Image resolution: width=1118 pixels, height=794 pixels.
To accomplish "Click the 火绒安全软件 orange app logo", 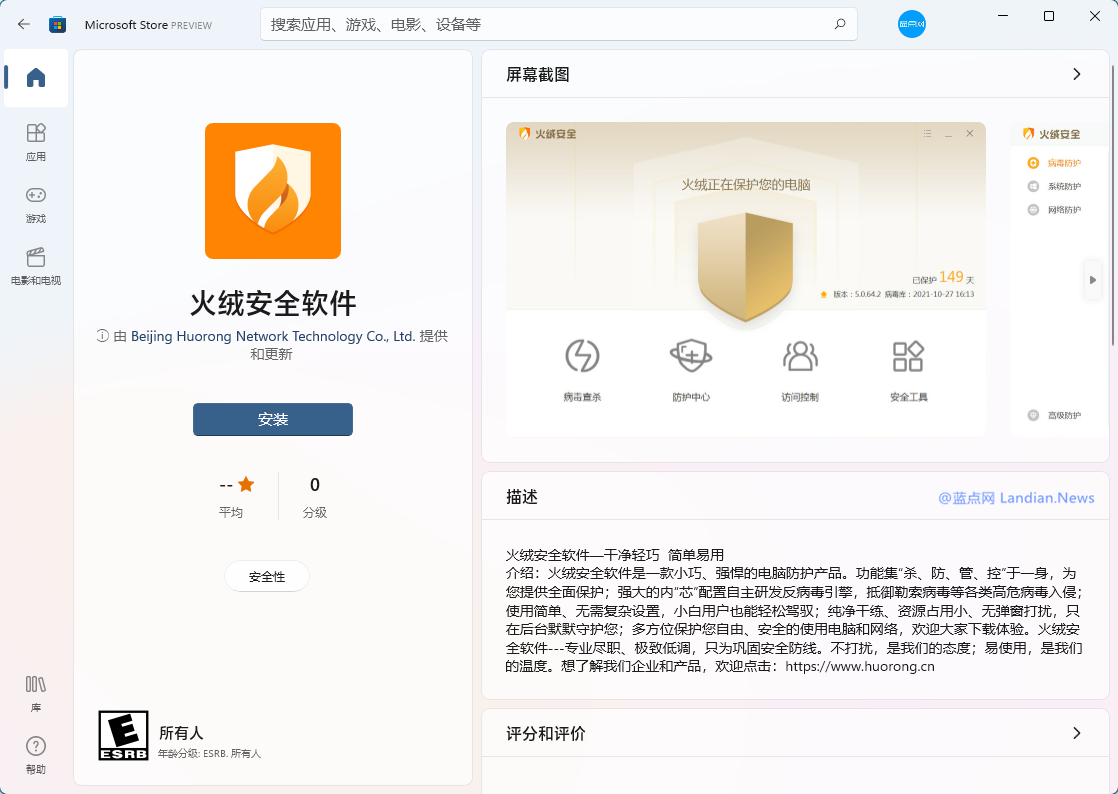I will tap(273, 191).
